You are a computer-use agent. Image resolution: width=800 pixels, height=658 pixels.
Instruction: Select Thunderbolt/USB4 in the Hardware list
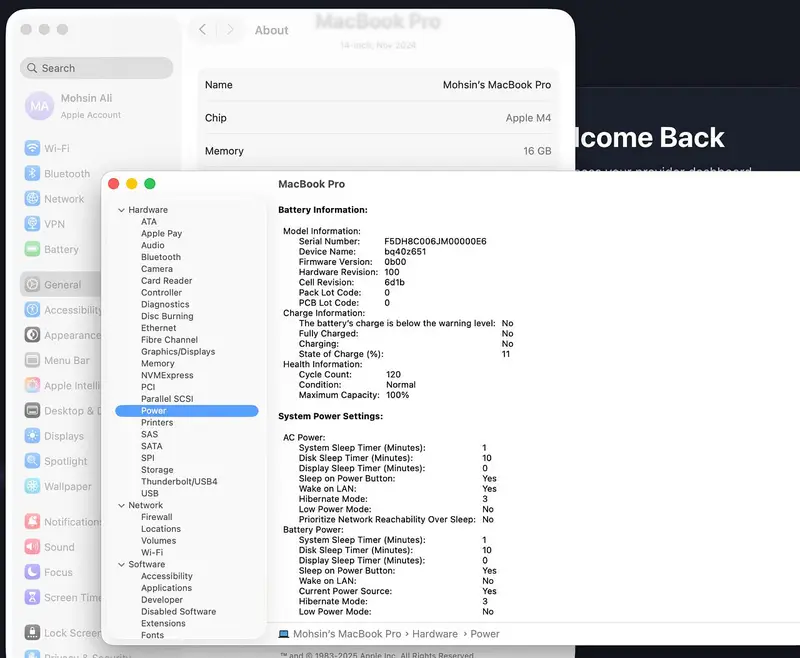[x=178, y=482]
